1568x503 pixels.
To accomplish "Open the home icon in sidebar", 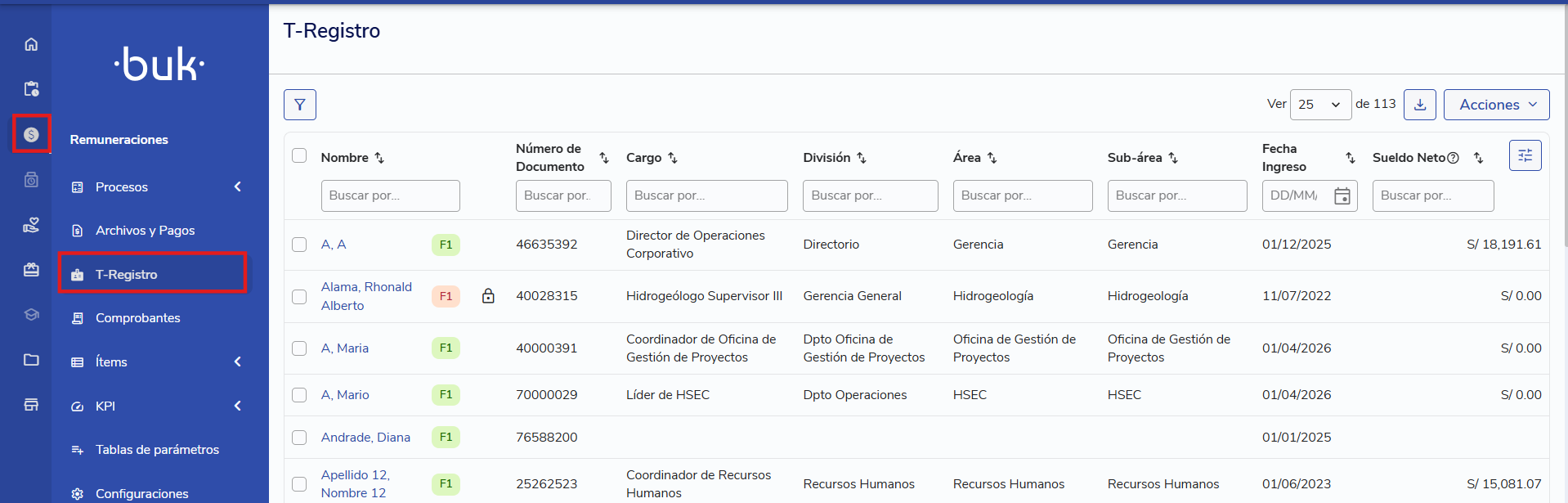I will tap(31, 44).
